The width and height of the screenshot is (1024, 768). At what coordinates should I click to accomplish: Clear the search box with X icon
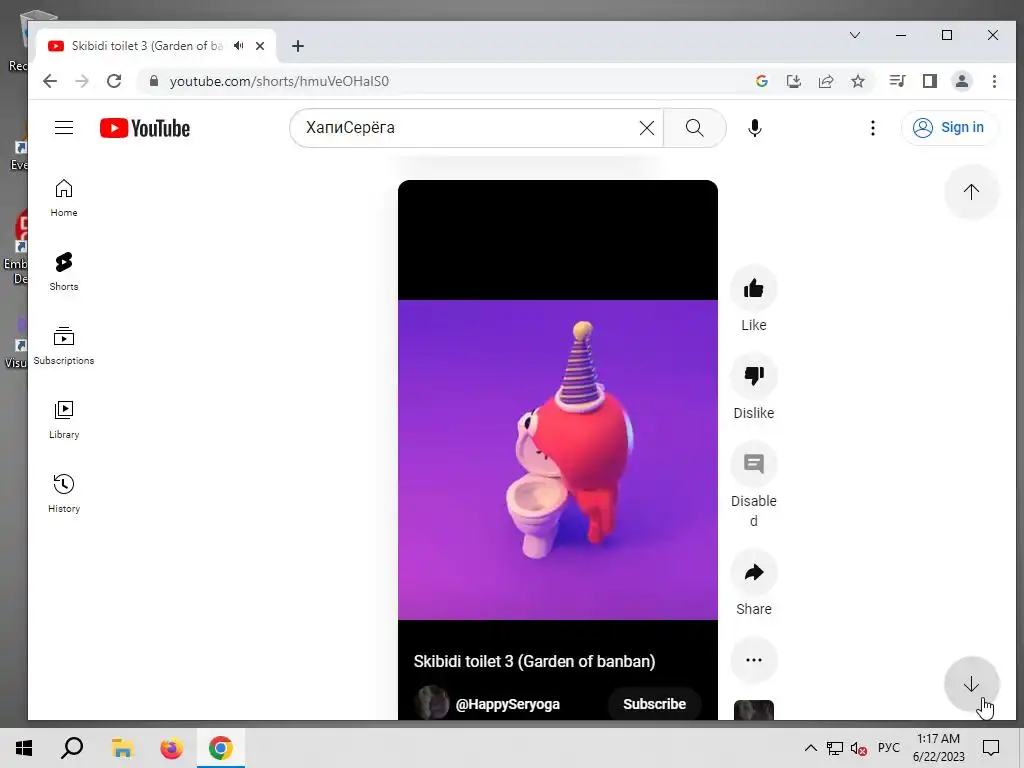[x=647, y=128]
